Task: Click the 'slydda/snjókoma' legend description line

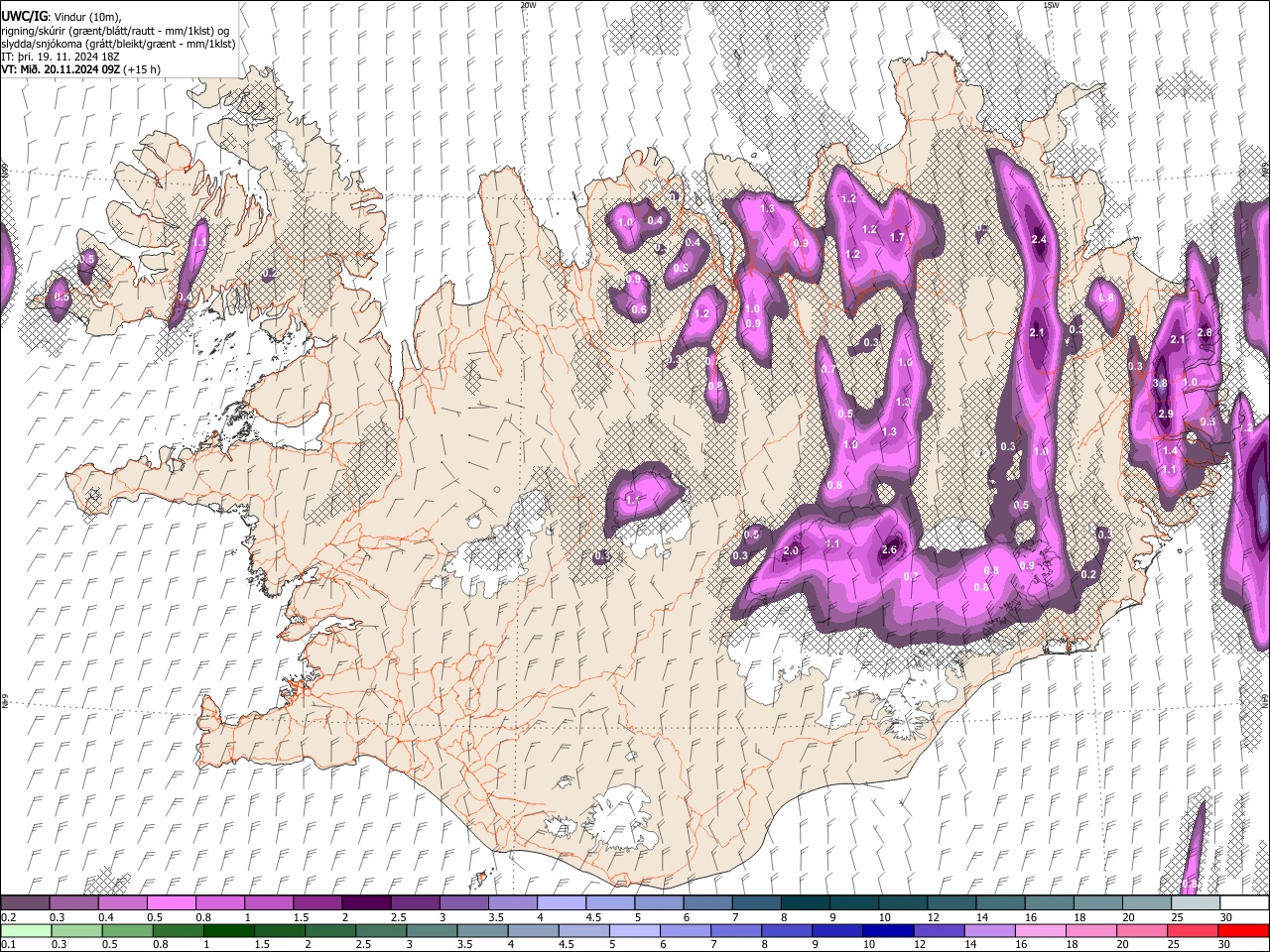Action: [x=118, y=43]
